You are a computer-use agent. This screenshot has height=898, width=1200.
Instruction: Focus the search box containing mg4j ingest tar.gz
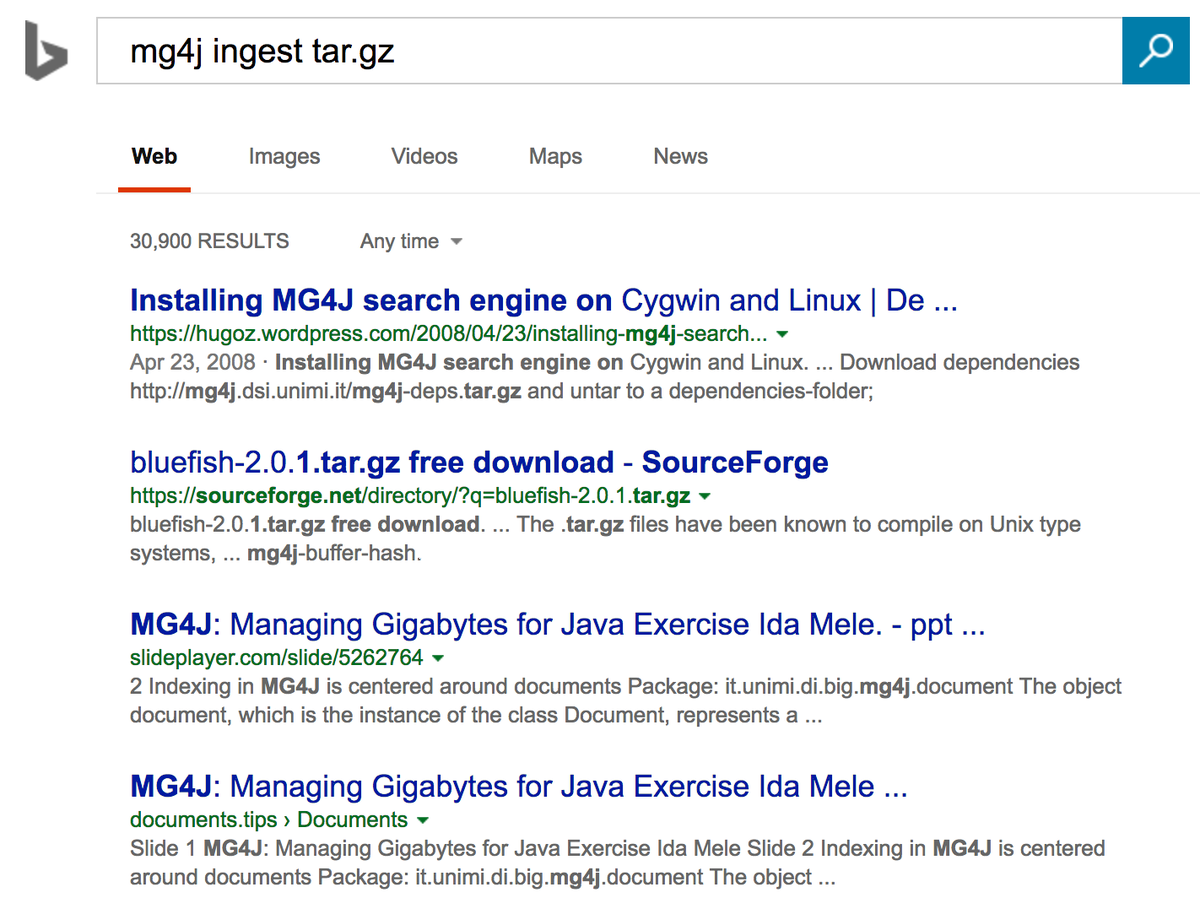tap(609, 49)
